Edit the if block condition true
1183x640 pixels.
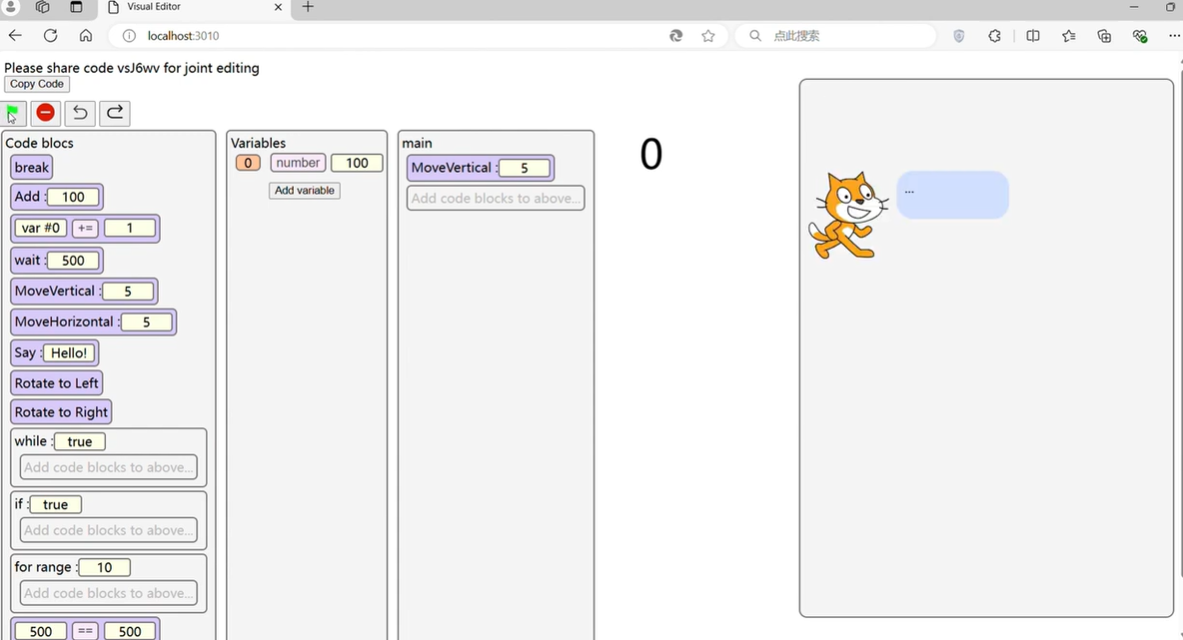(x=55, y=505)
